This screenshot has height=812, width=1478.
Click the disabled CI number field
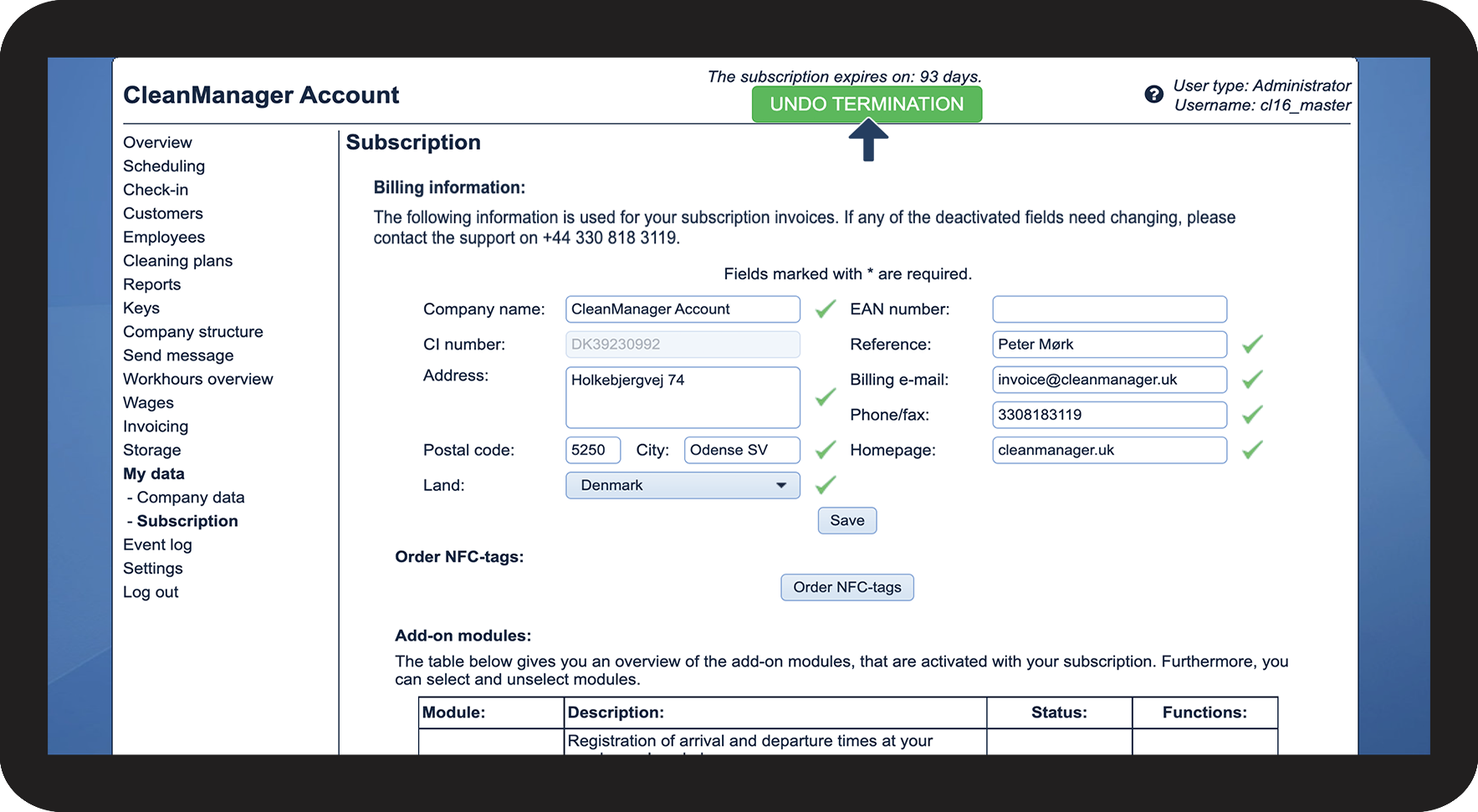coord(683,345)
